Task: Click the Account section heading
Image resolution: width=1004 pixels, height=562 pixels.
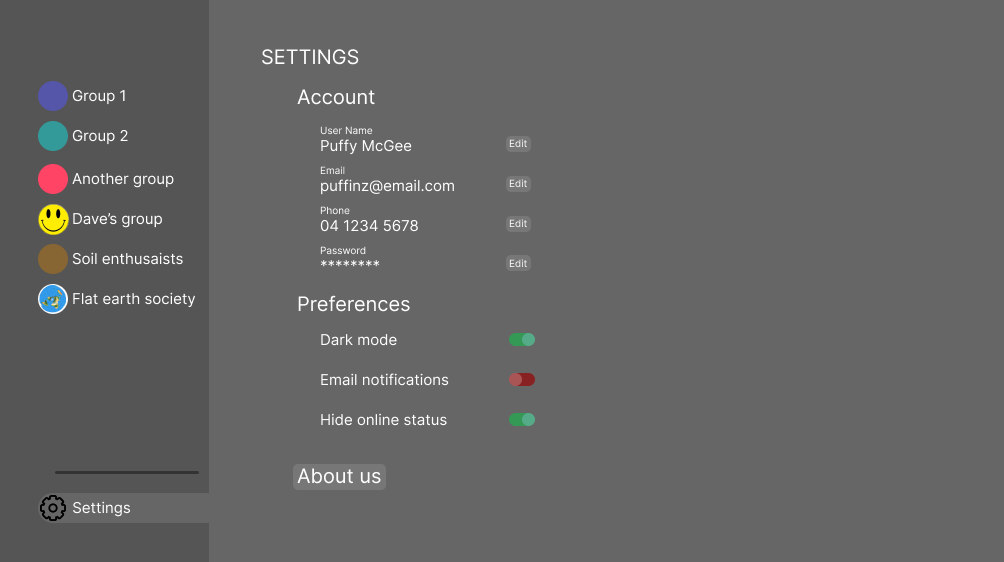Action: 336,97
